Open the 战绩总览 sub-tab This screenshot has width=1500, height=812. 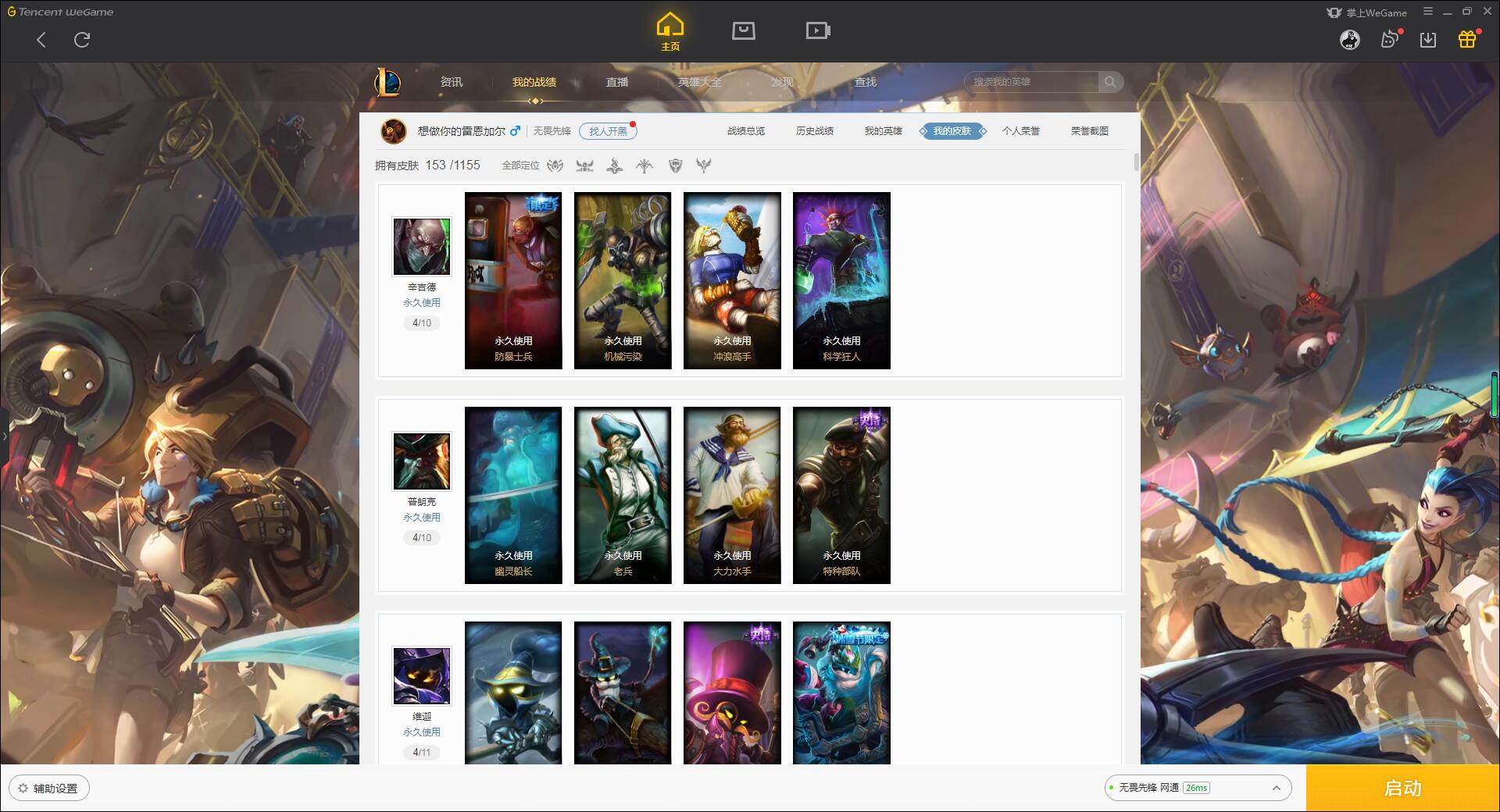tap(746, 131)
